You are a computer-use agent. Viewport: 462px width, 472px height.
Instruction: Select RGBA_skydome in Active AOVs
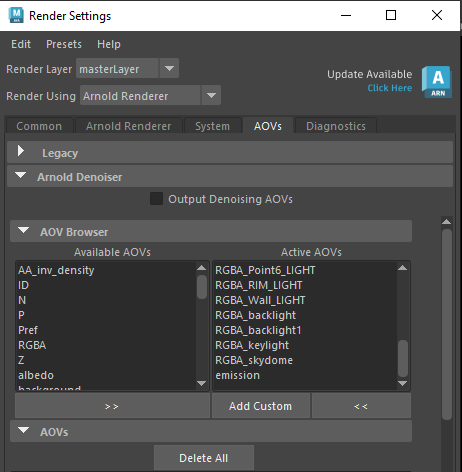click(x=254, y=360)
